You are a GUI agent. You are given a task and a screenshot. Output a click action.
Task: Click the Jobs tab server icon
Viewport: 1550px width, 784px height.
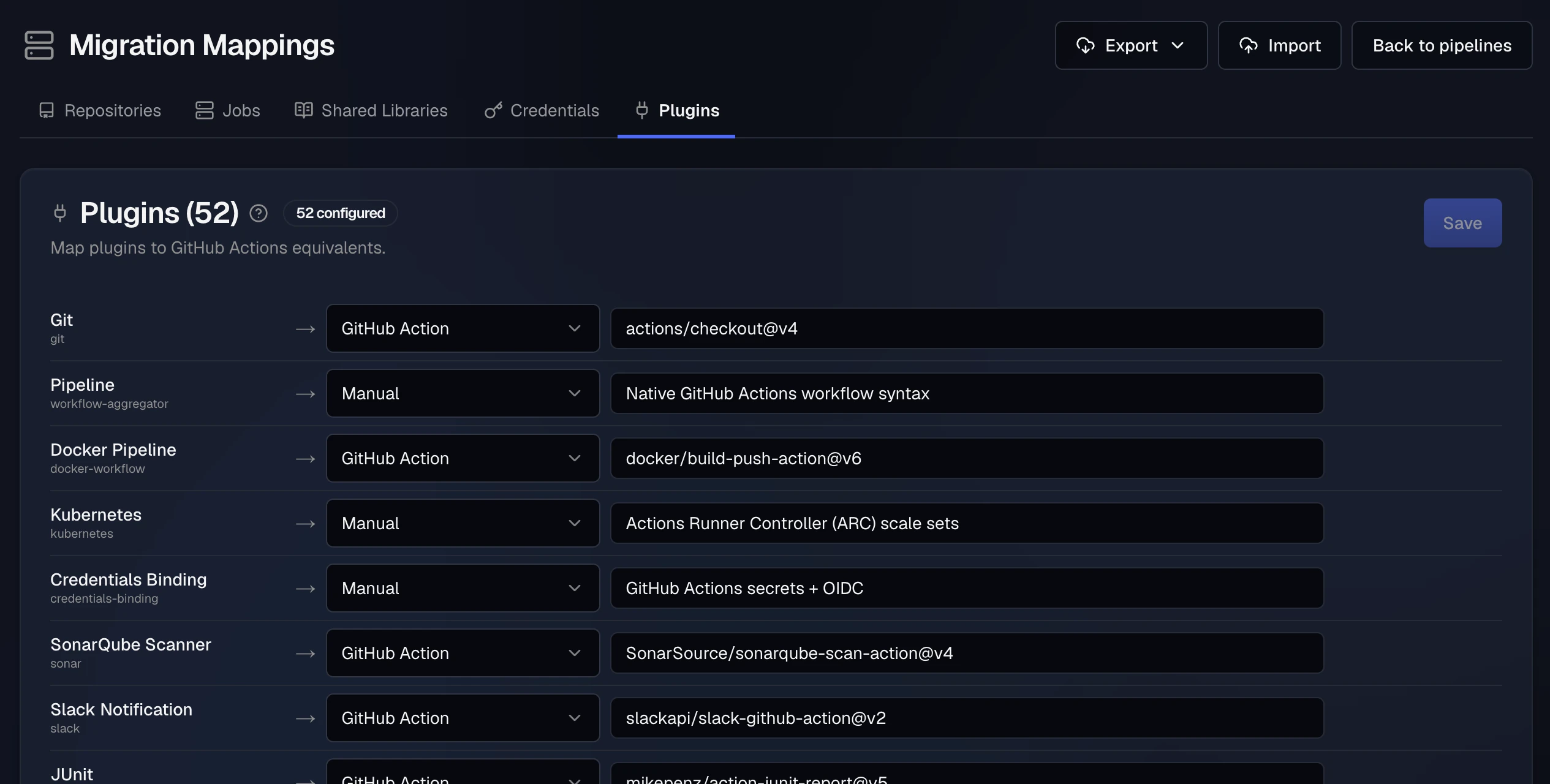[x=205, y=110]
